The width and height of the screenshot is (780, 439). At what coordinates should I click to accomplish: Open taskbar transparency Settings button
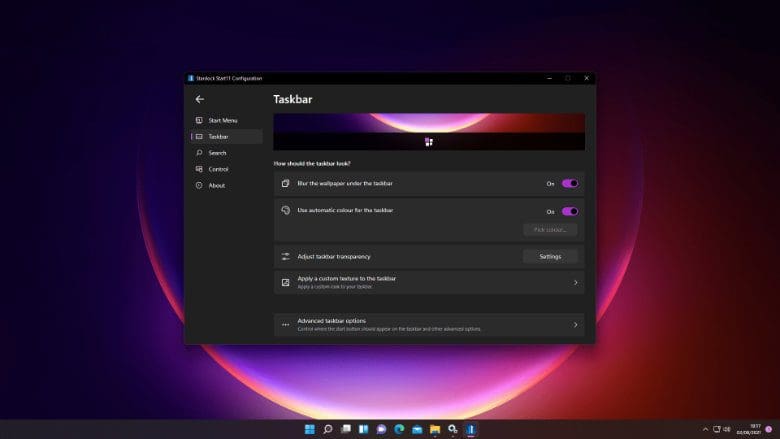[x=550, y=256]
